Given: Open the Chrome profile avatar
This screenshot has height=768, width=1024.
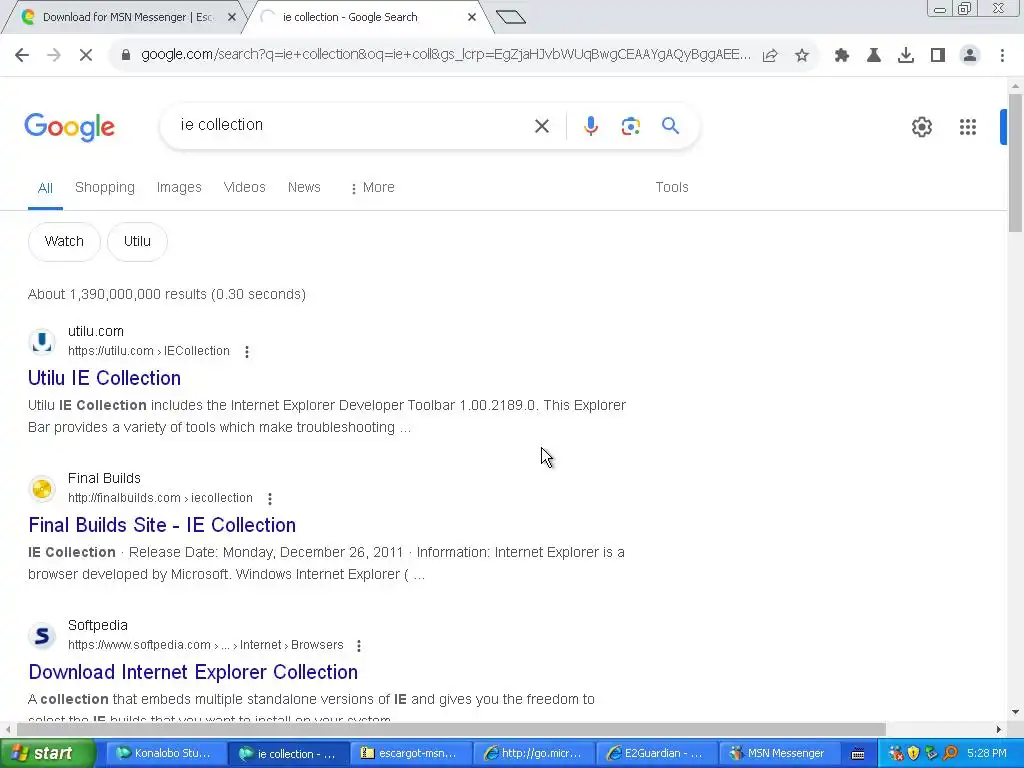Looking at the screenshot, I should [x=970, y=56].
